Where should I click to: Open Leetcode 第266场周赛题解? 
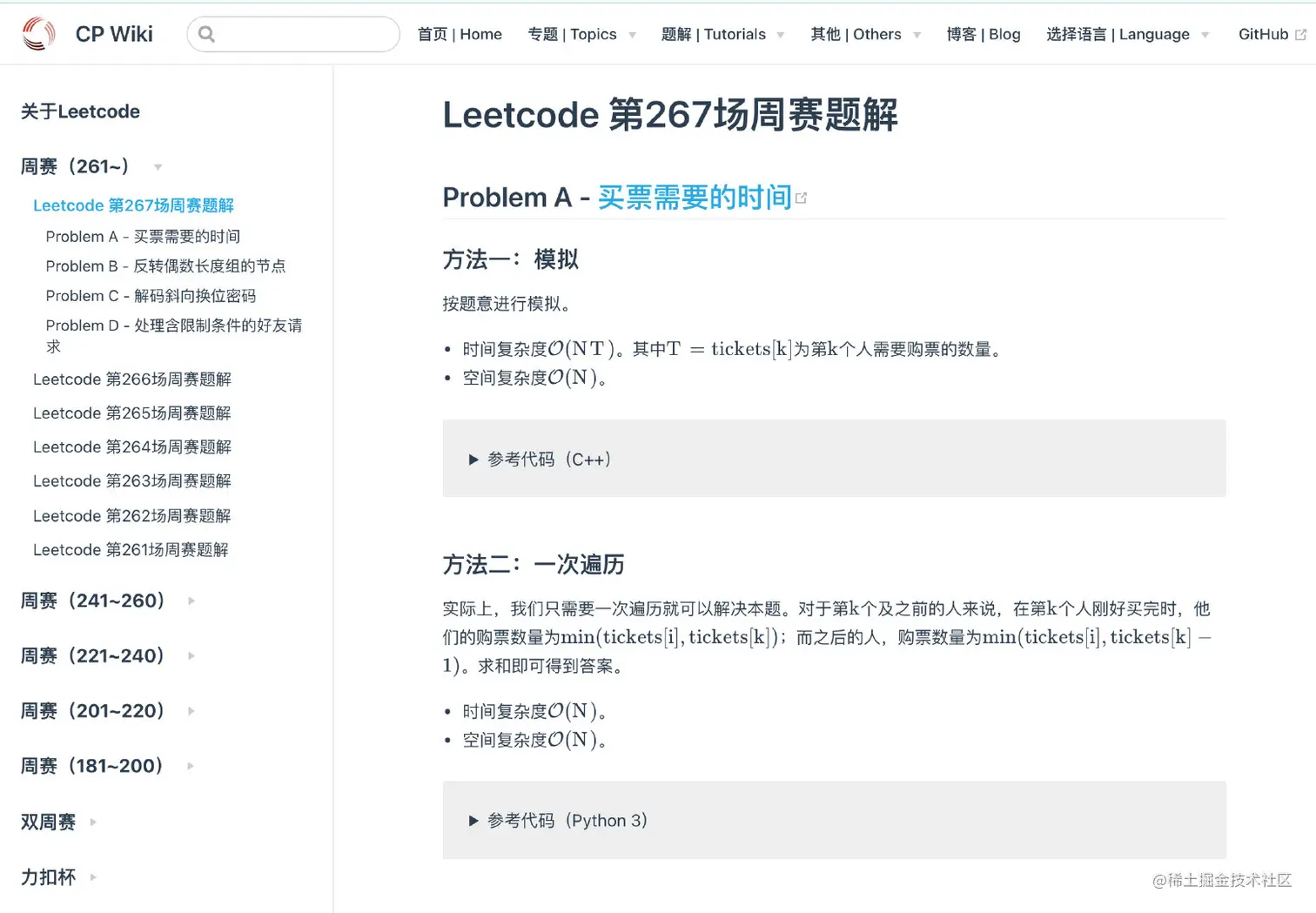[x=132, y=379]
